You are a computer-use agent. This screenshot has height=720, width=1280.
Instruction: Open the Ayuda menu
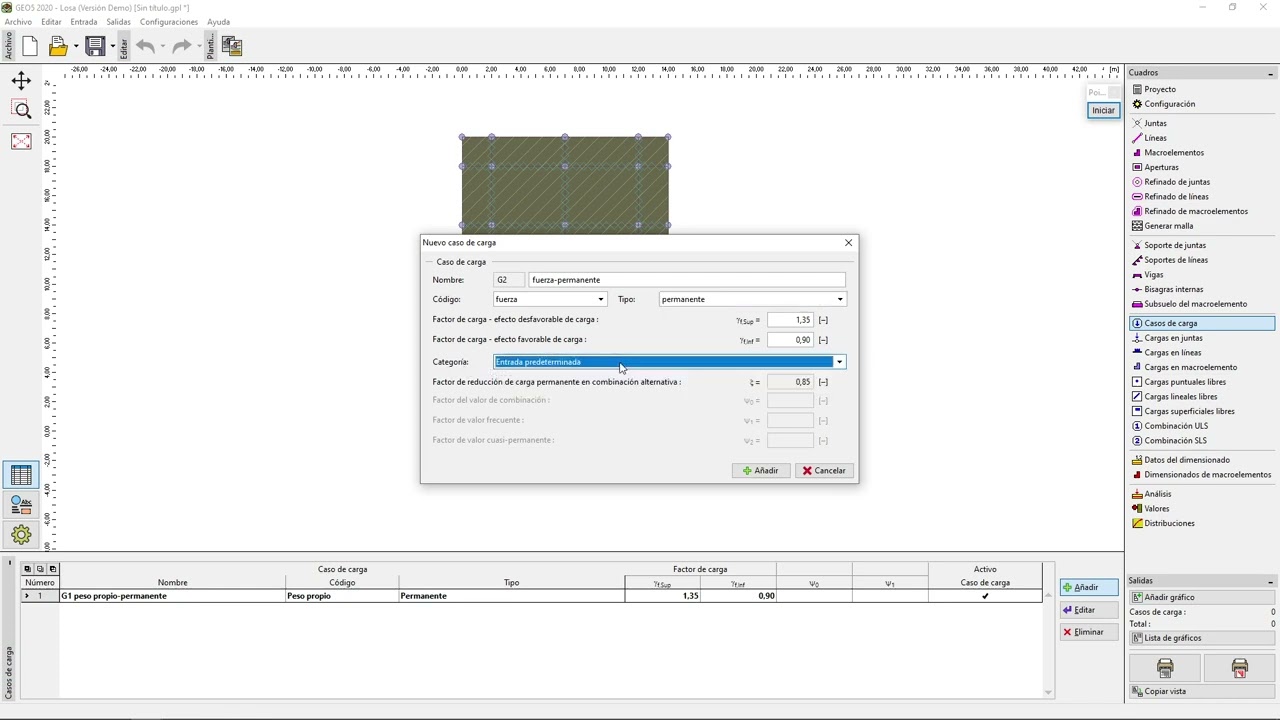coord(218,22)
